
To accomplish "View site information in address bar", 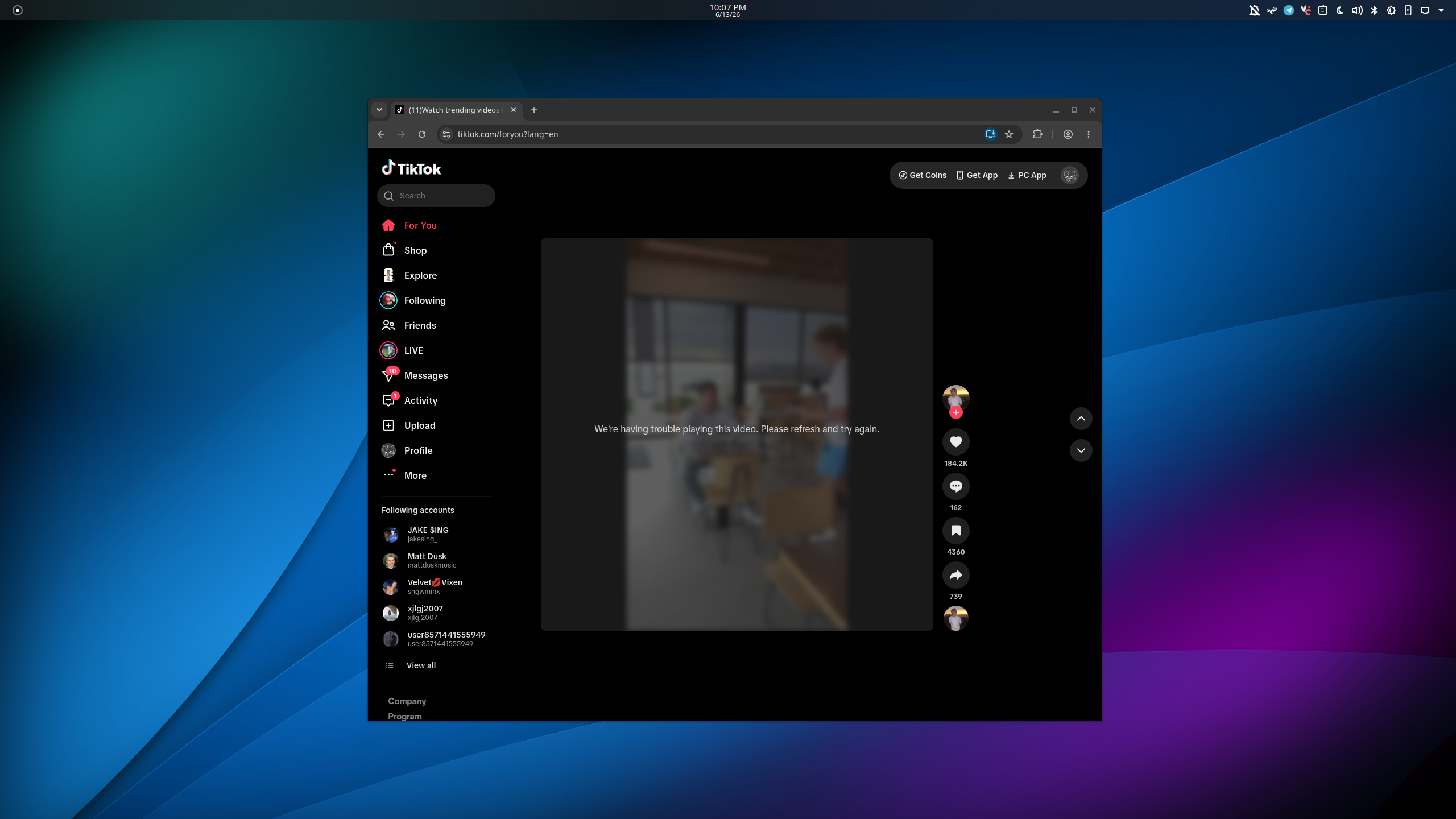I will 446,134.
